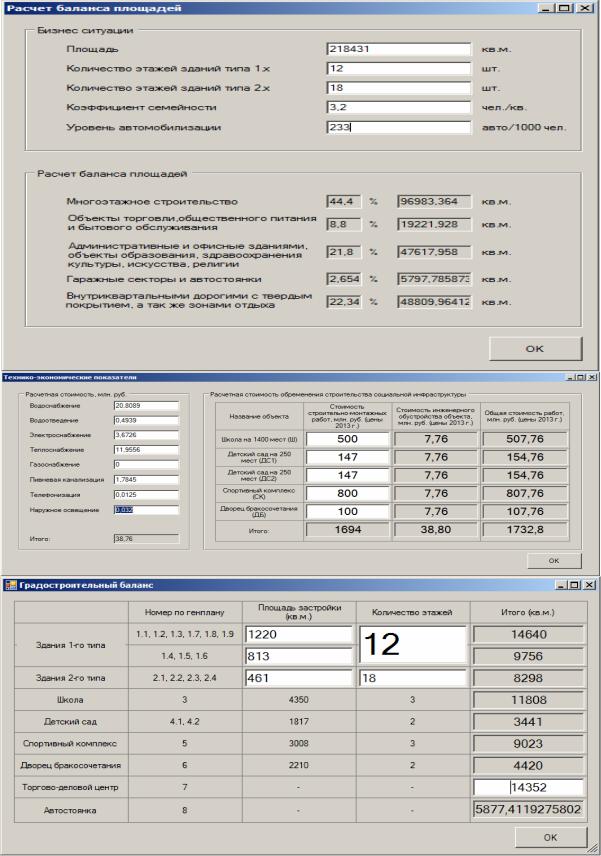Edit school construction cost field 500
The width and height of the screenshot is (601, 856).
tap(348, 439)
